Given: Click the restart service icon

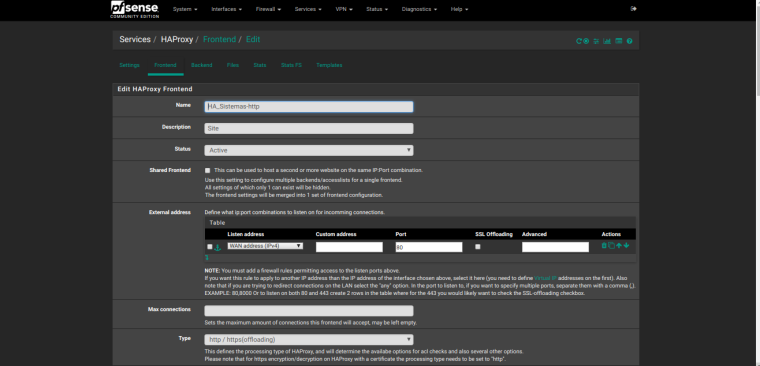Looking at the screenshot, I should [578, 41].
